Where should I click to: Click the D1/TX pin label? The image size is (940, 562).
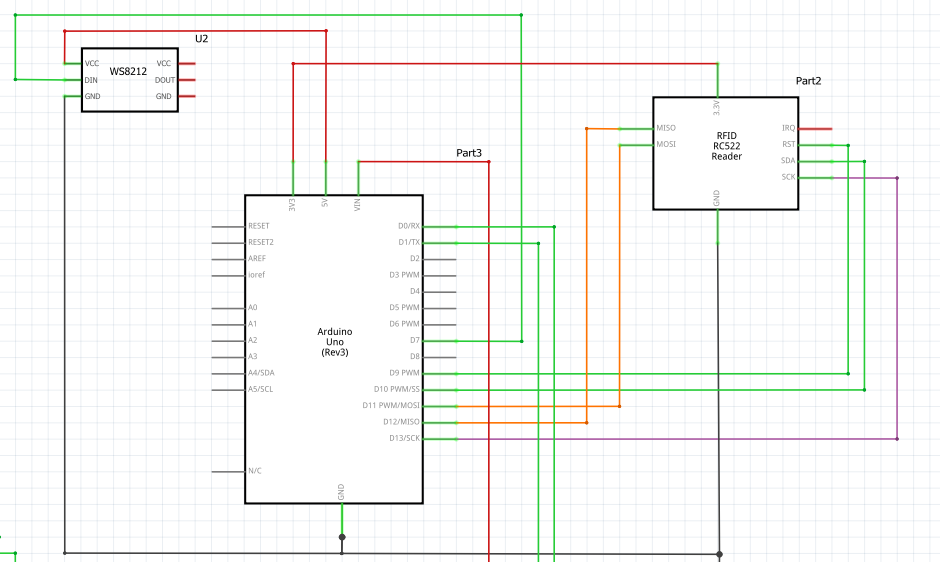409,242
